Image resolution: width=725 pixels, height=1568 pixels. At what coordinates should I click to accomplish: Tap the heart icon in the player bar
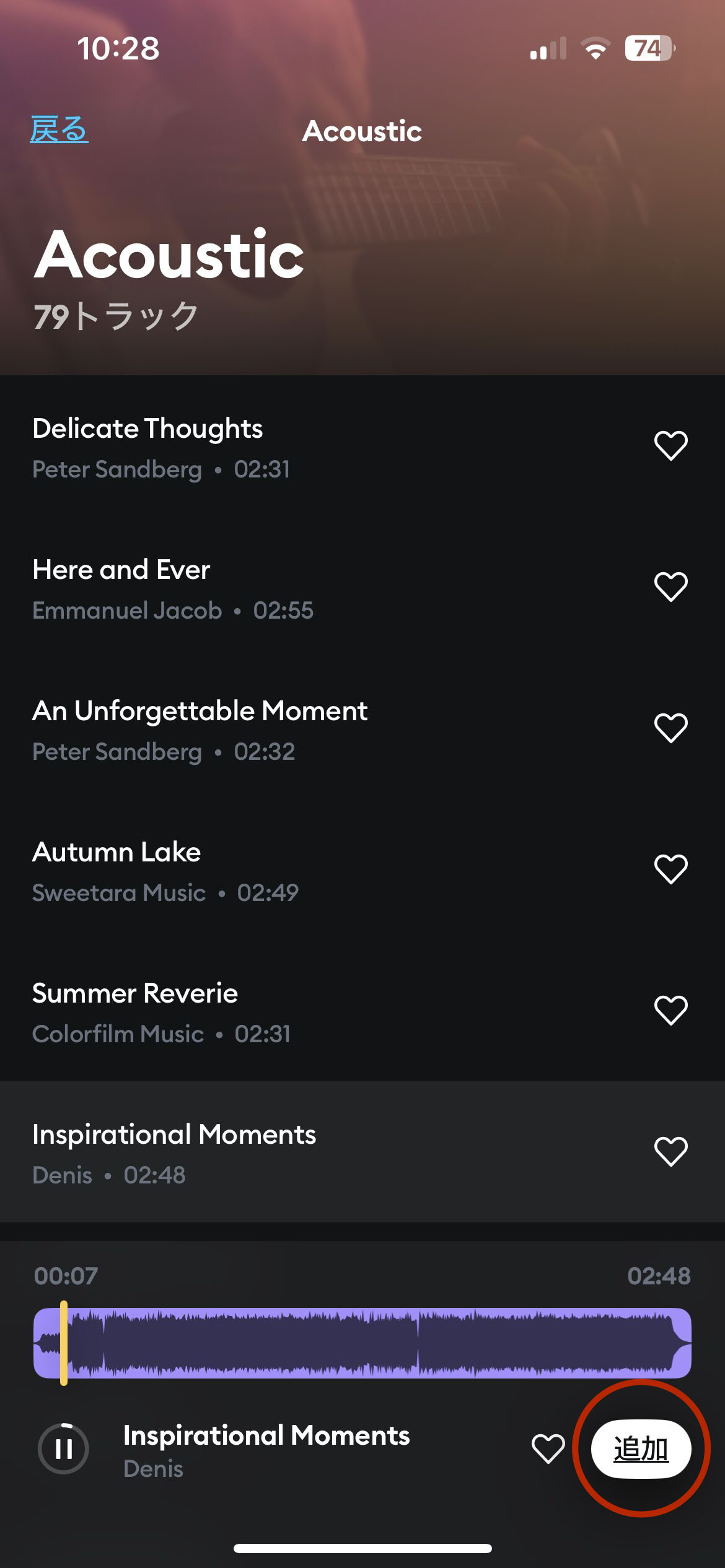tap(548, 1449)
